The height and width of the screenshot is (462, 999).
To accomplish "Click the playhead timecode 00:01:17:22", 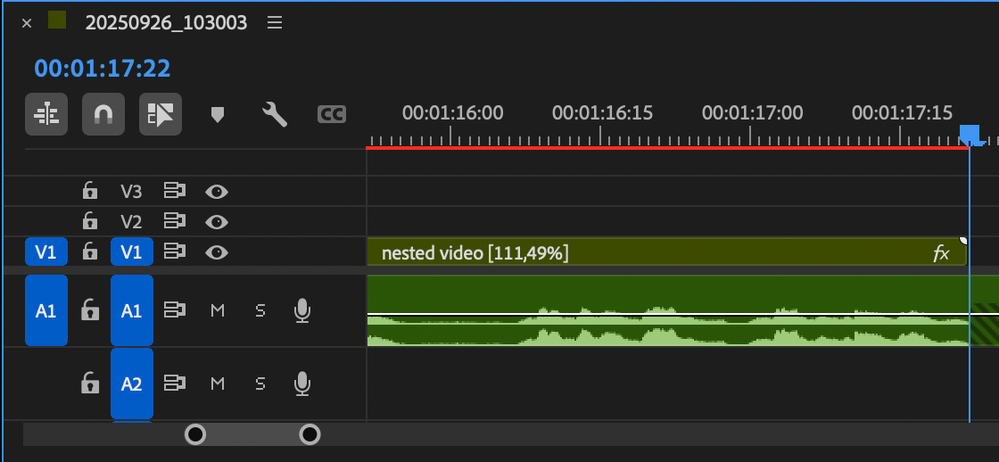I will pos(102,68).
